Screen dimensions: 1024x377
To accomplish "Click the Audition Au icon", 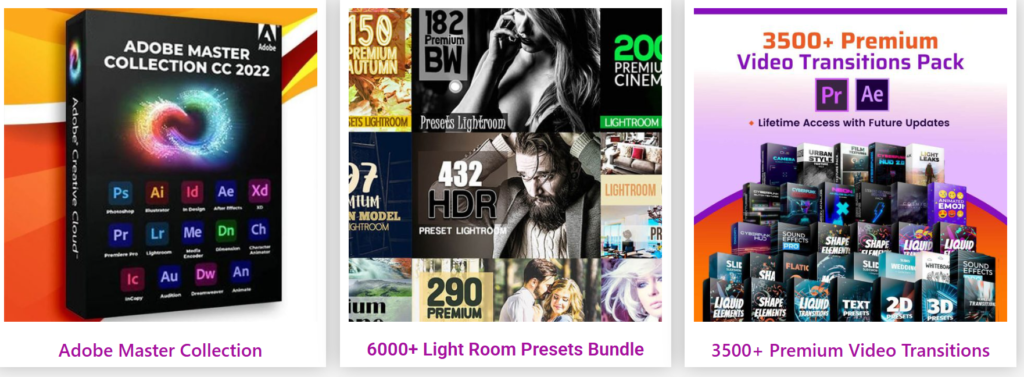I will click(169, 276).
